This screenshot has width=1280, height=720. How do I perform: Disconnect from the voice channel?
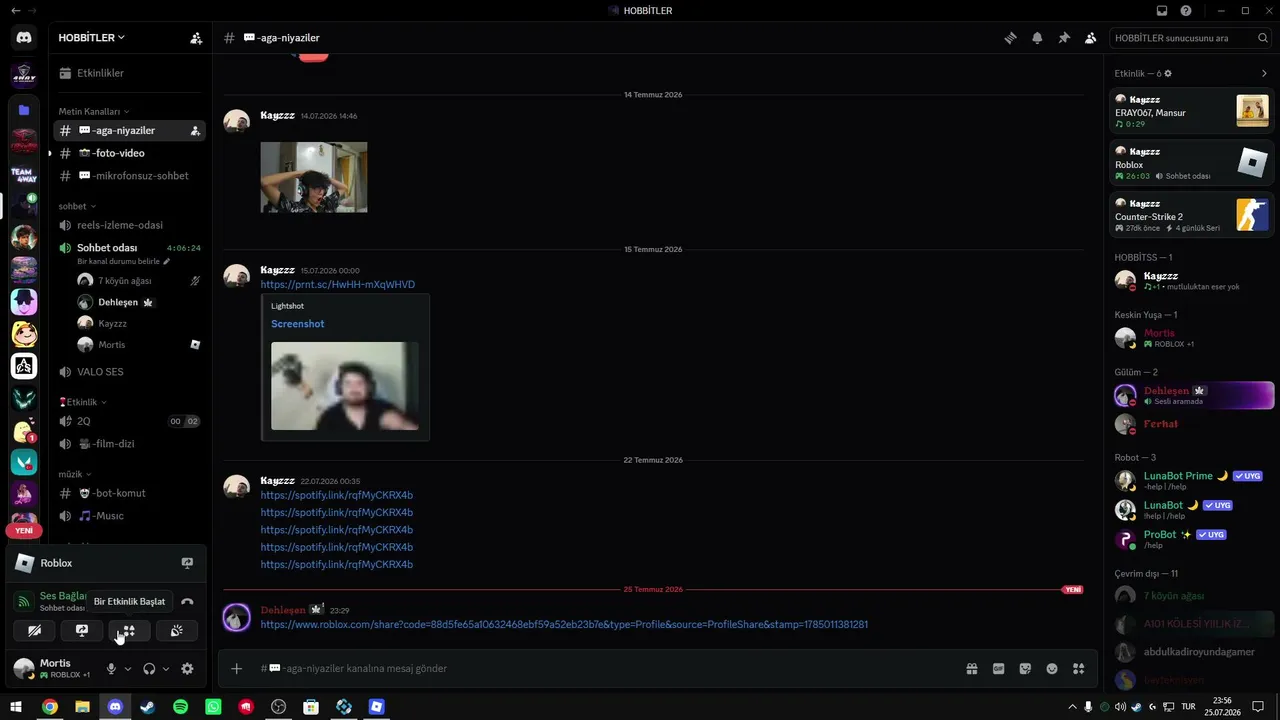(x=187, y=602)
